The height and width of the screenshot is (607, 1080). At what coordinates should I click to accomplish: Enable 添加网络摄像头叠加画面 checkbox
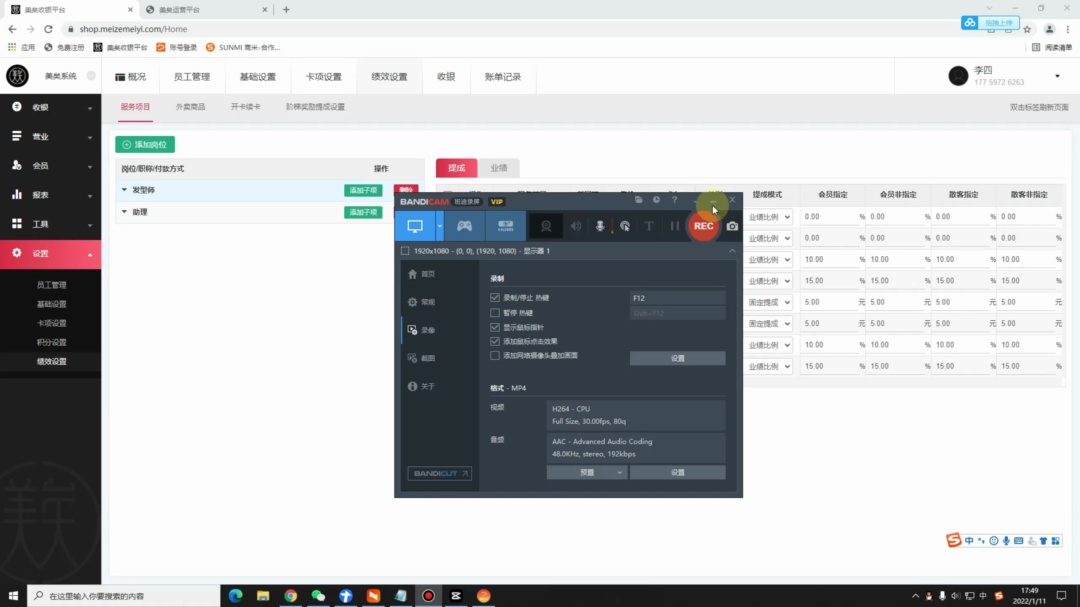[x=495, y=355]
